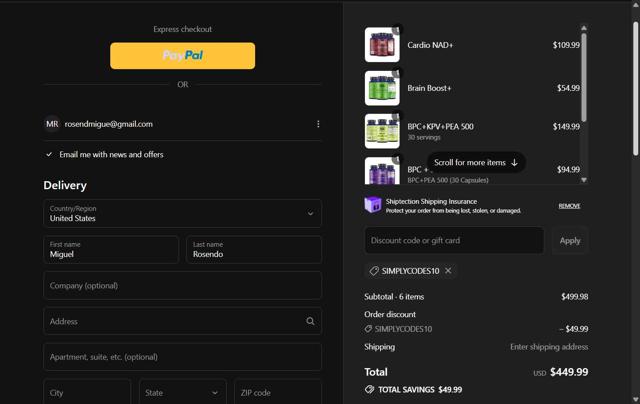Viewport: 640px width, 404px height.
Task: Focus the Company (optional) field
Action: (182, 286)
